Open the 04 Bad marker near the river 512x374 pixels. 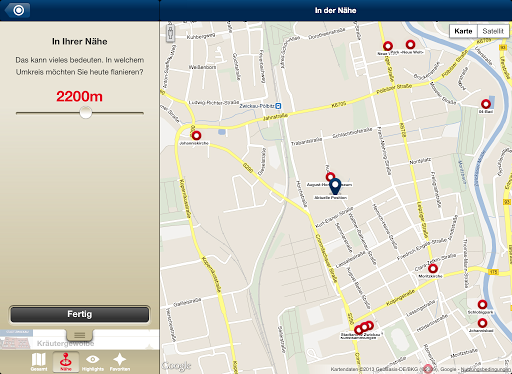[486, 104]
